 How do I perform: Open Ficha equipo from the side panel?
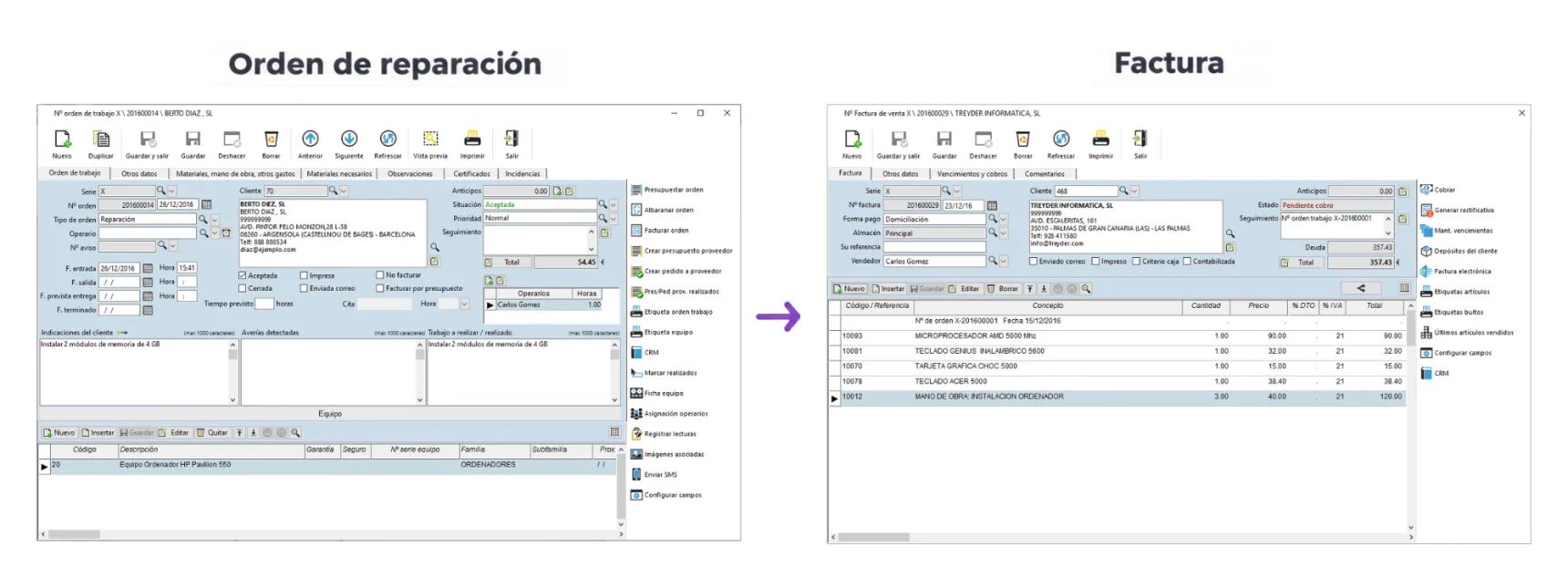click(x=658, y=394)
